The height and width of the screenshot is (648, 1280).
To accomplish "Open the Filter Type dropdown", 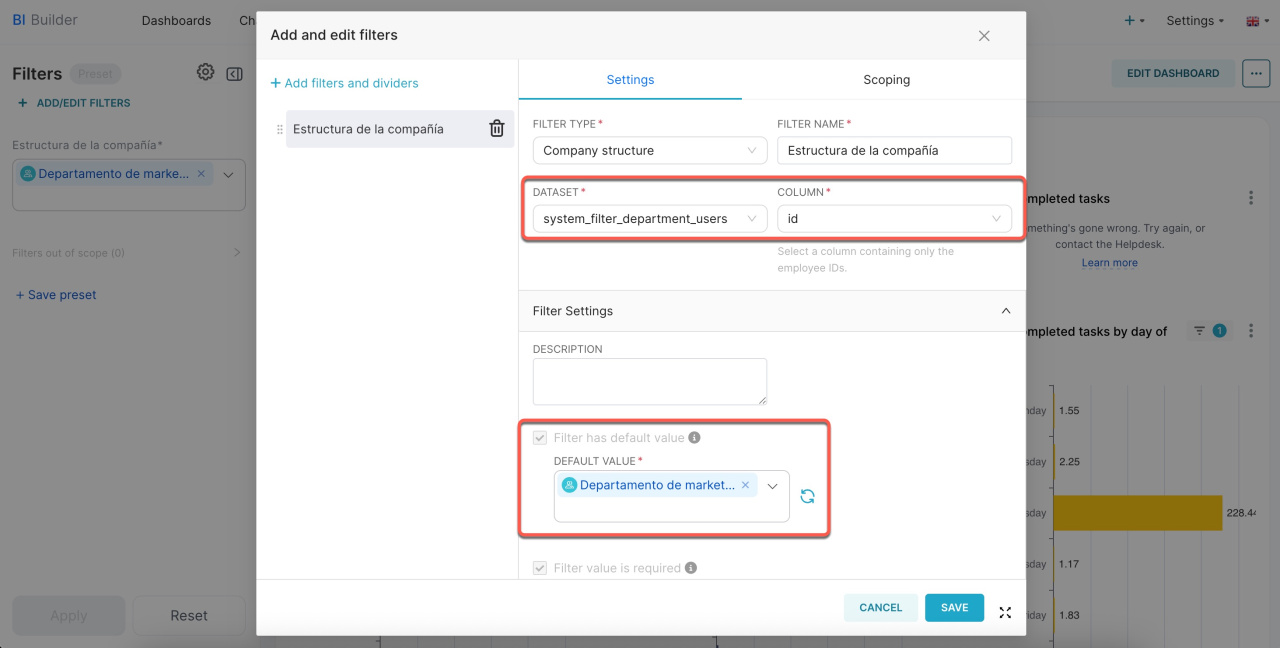I will tap(649, 151).
